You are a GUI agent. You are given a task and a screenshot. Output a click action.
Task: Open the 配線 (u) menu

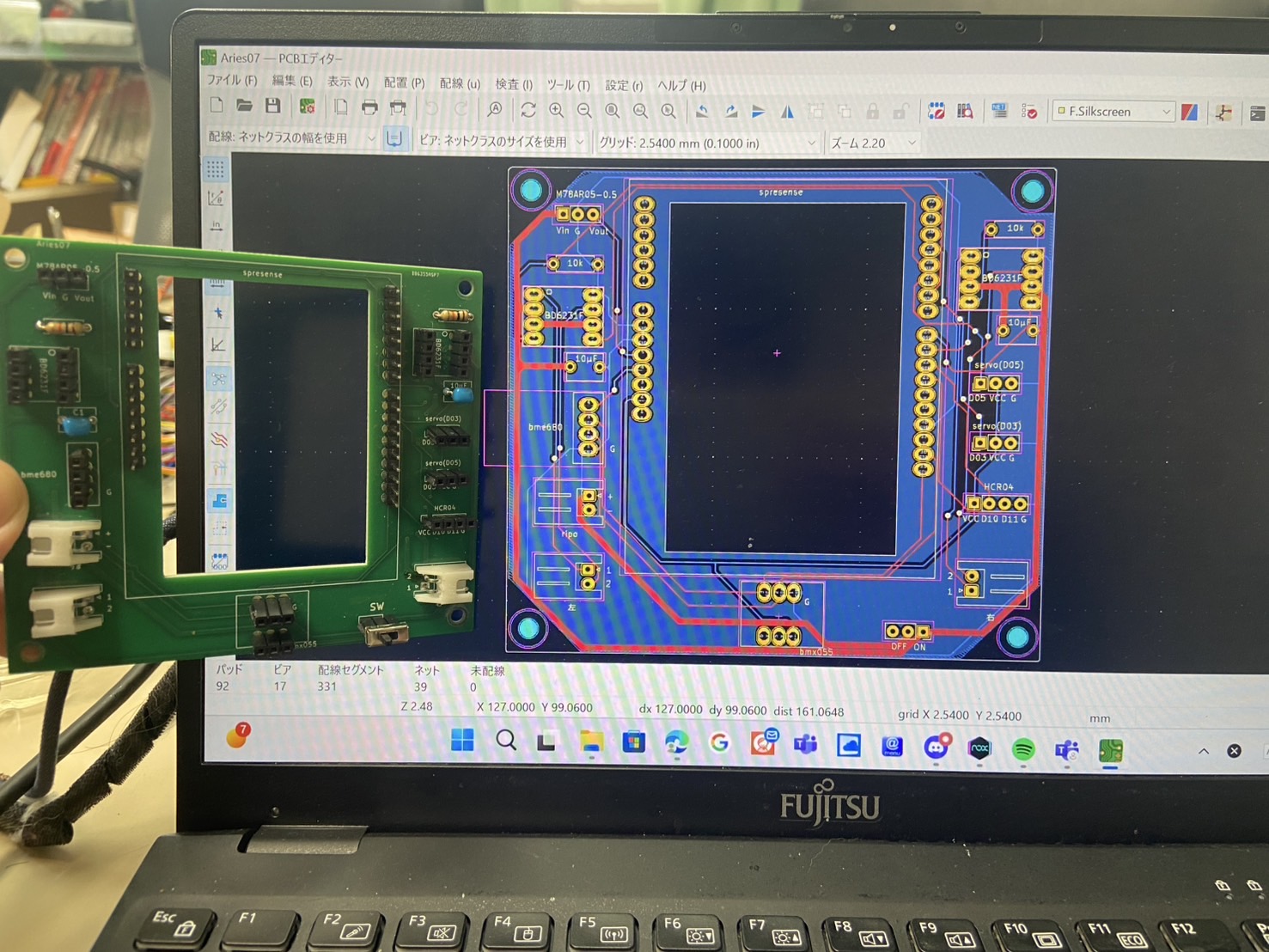tap(460, 83)
